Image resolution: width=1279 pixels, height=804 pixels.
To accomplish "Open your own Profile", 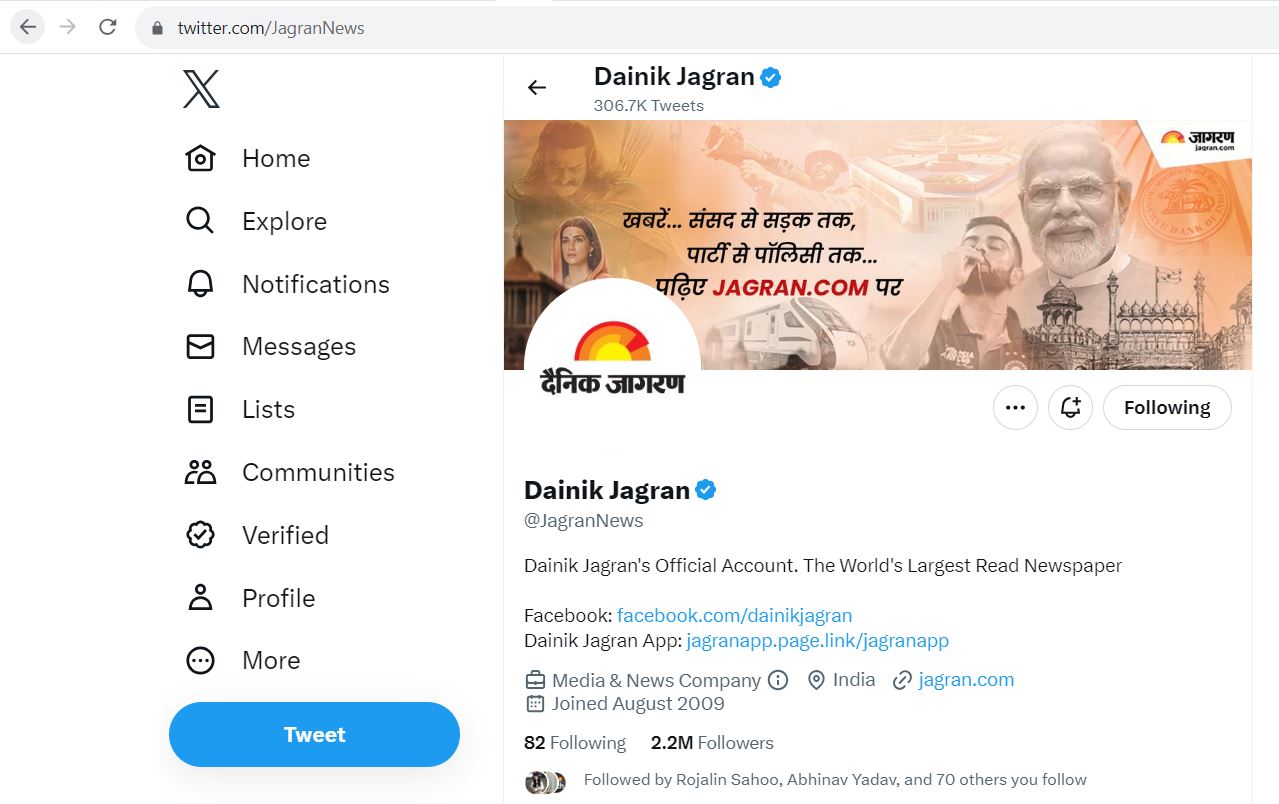I will coord(278,597).
